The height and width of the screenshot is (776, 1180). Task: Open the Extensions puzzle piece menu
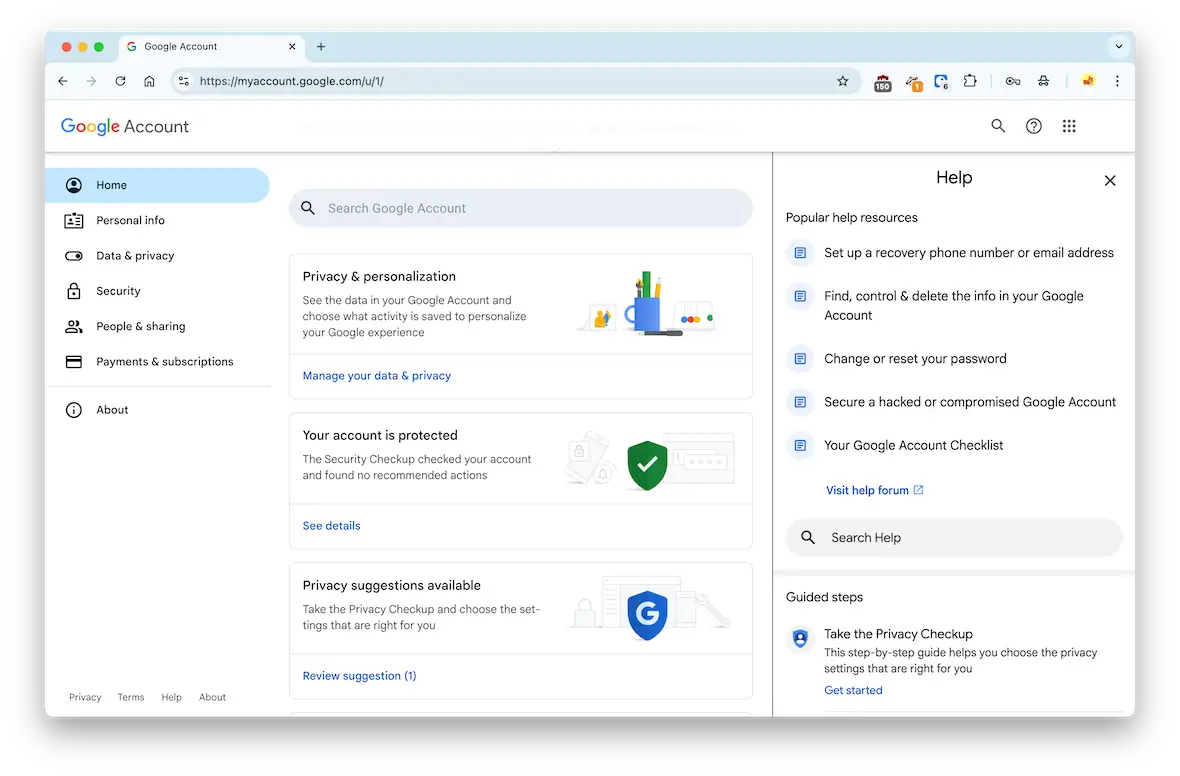(x=970, y=81)
